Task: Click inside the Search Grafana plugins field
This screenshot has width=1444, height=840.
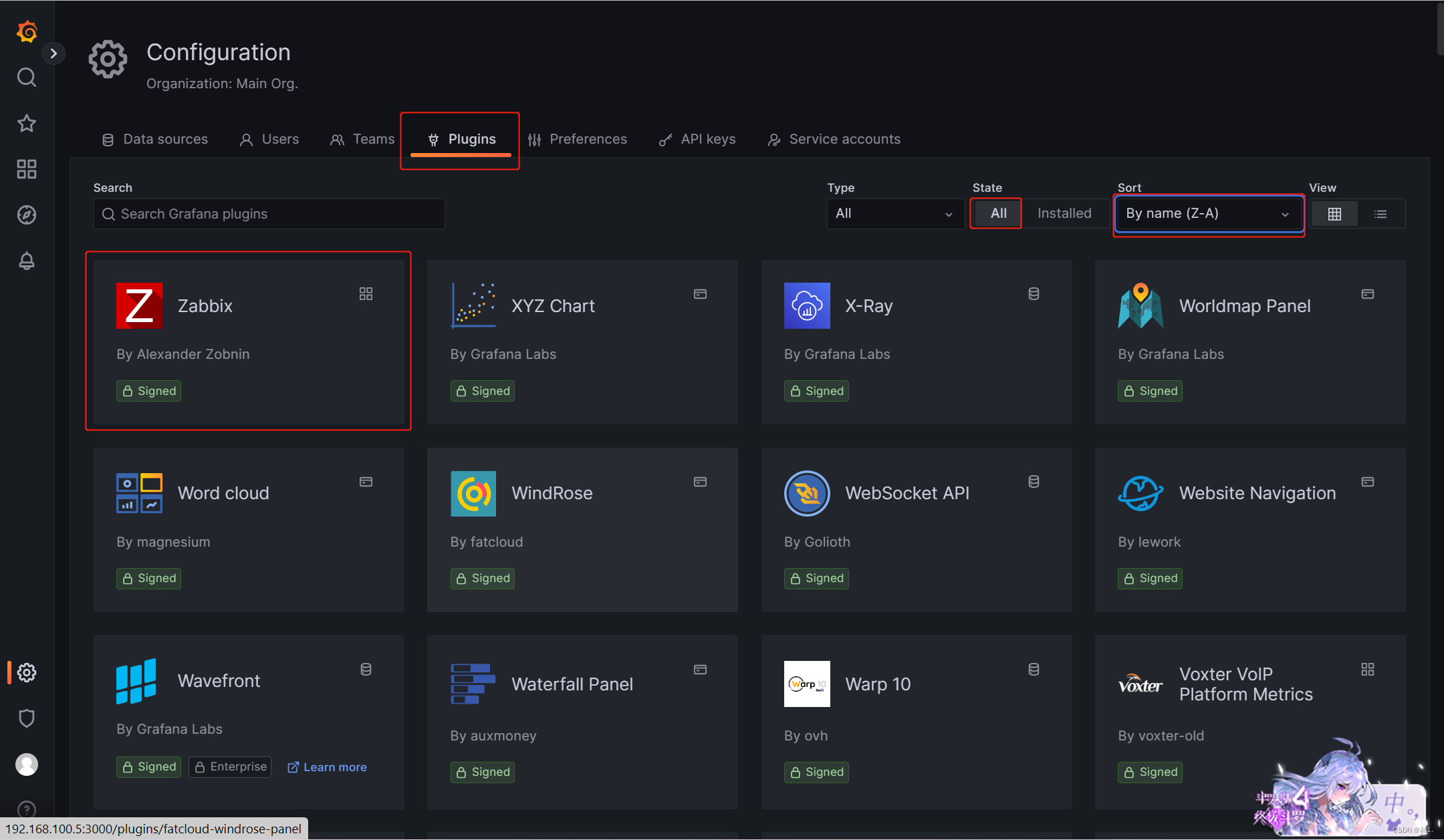Action: pos(267,213)
